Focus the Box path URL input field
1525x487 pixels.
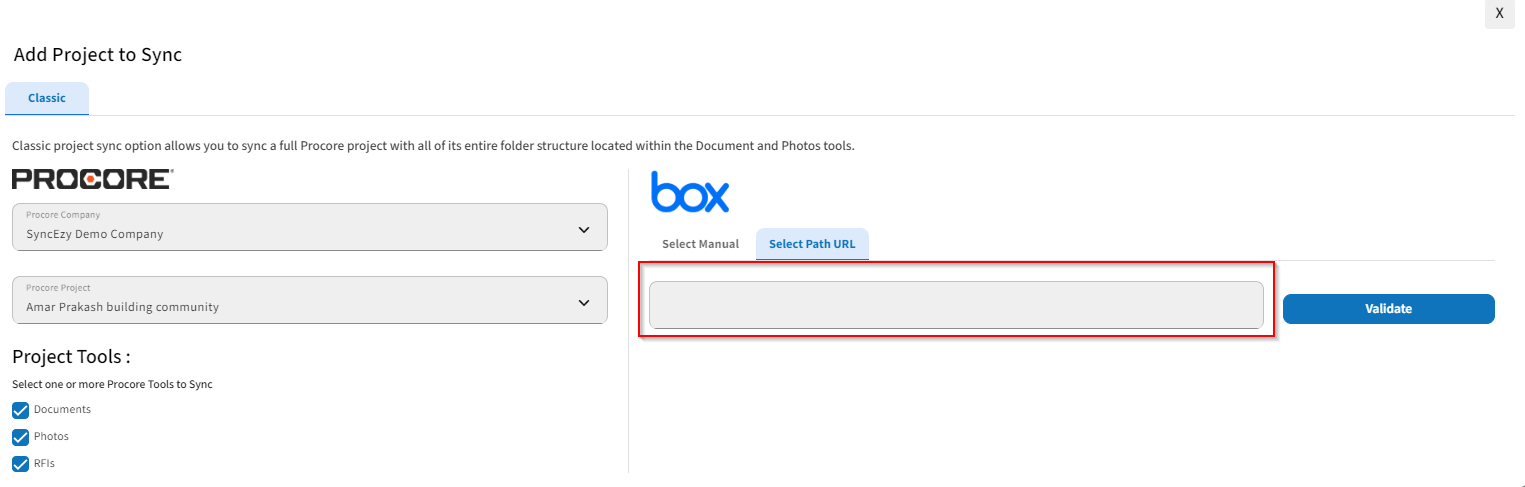(956, 305)
